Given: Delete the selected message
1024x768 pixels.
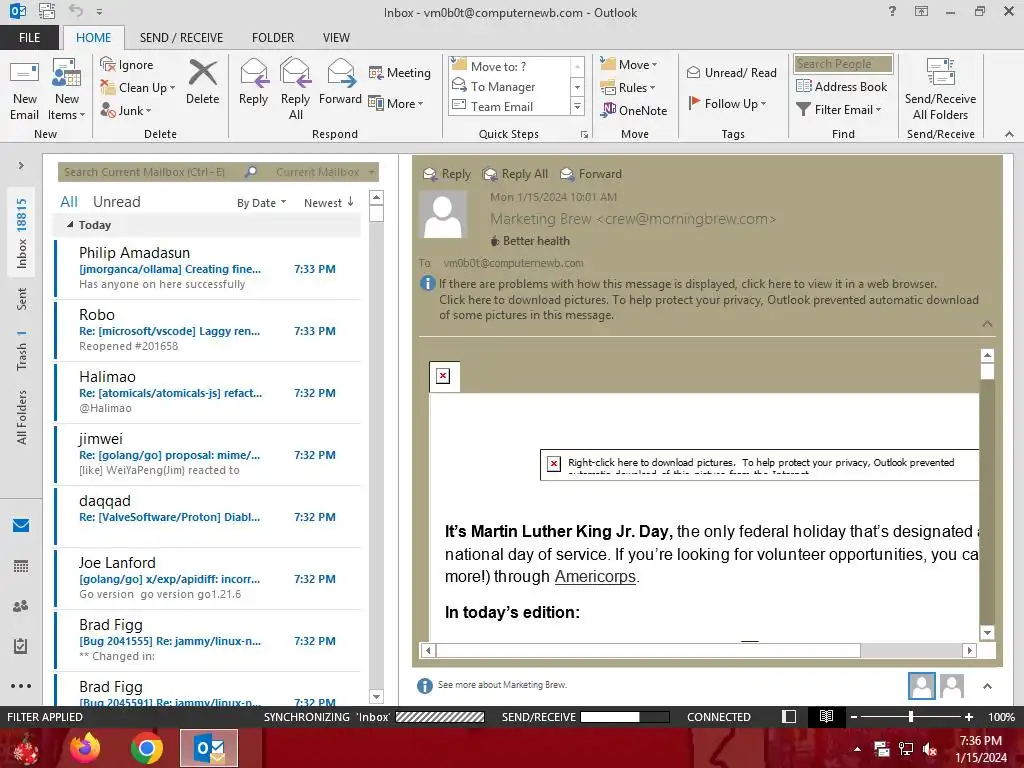Looking at the screenshot, I should [202, 83].
